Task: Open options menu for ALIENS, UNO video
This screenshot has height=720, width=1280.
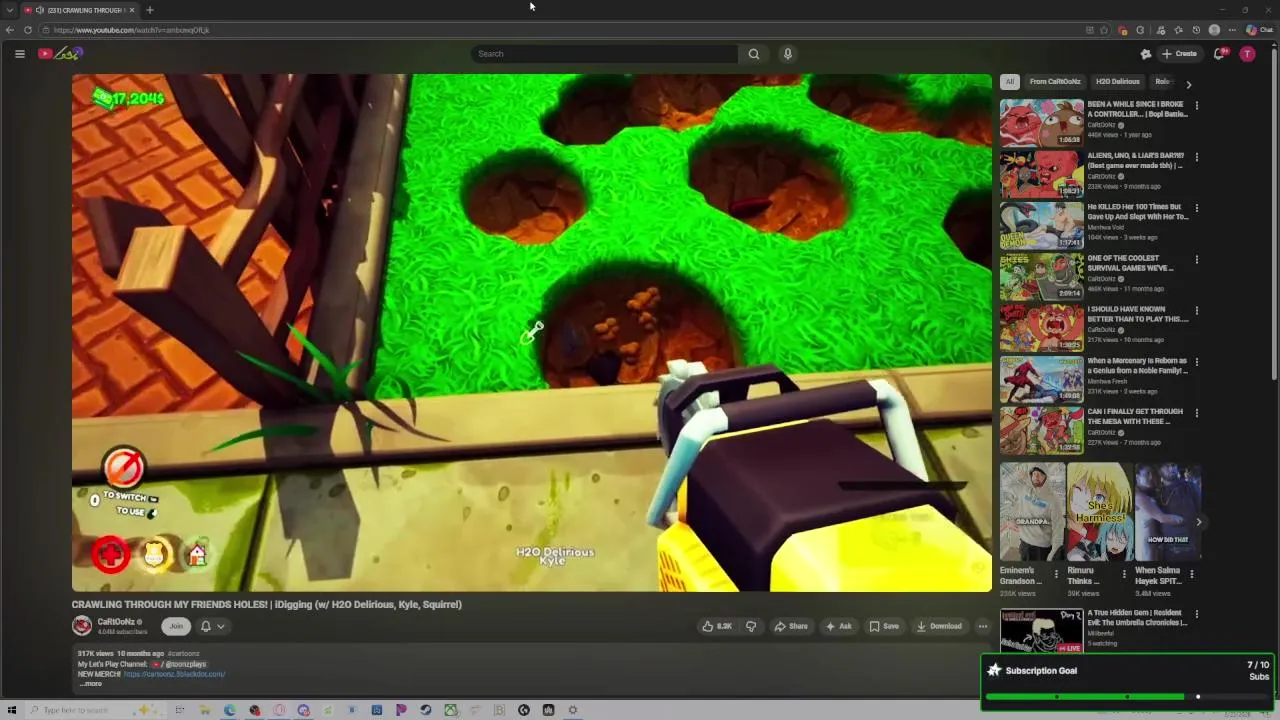Action: (1196, 157)
